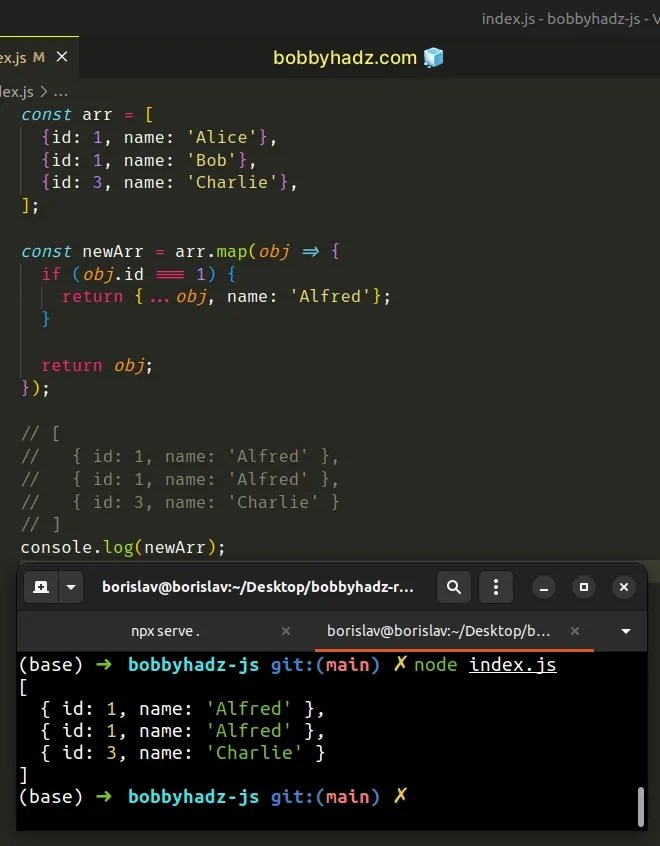Minimize the terminal window
660x846 pixels.
pos(544,587)
